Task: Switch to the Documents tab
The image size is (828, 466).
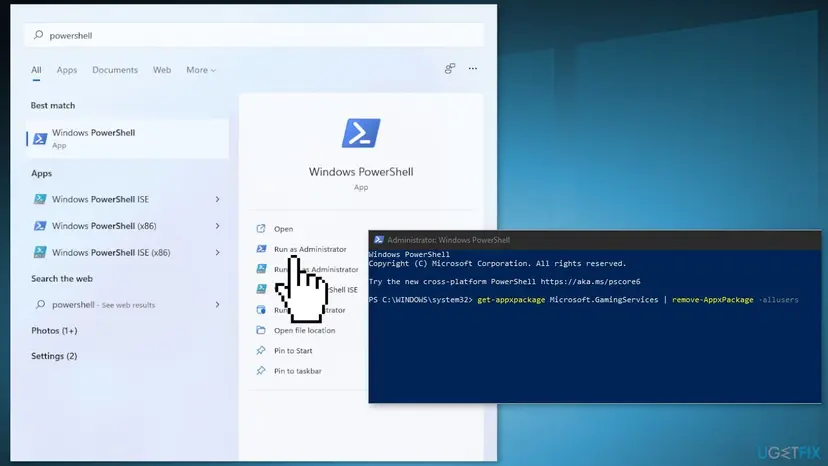Action: pos(115,70)
